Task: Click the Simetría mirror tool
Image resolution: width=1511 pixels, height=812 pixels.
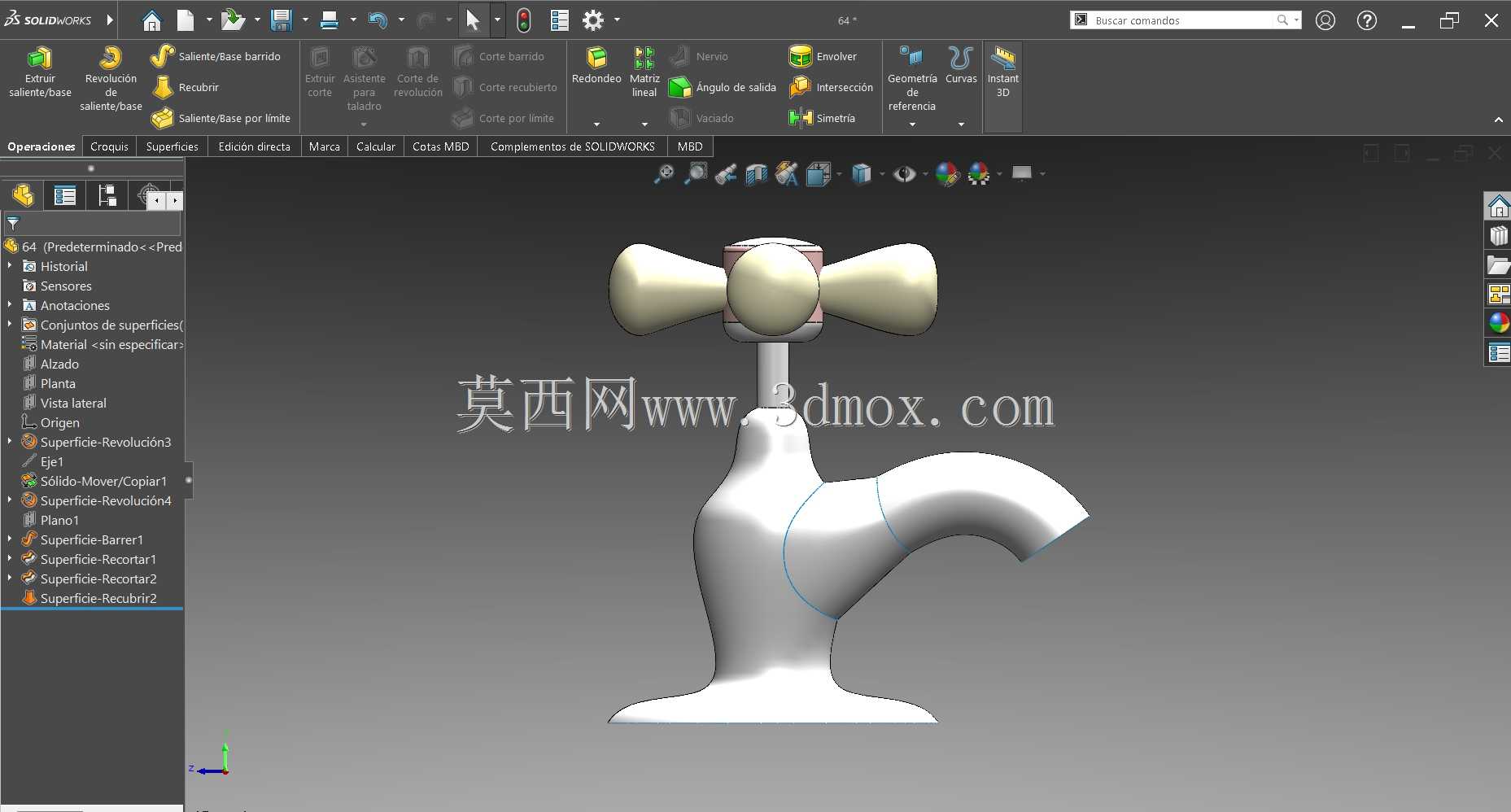Action: (x=822, y=118)
